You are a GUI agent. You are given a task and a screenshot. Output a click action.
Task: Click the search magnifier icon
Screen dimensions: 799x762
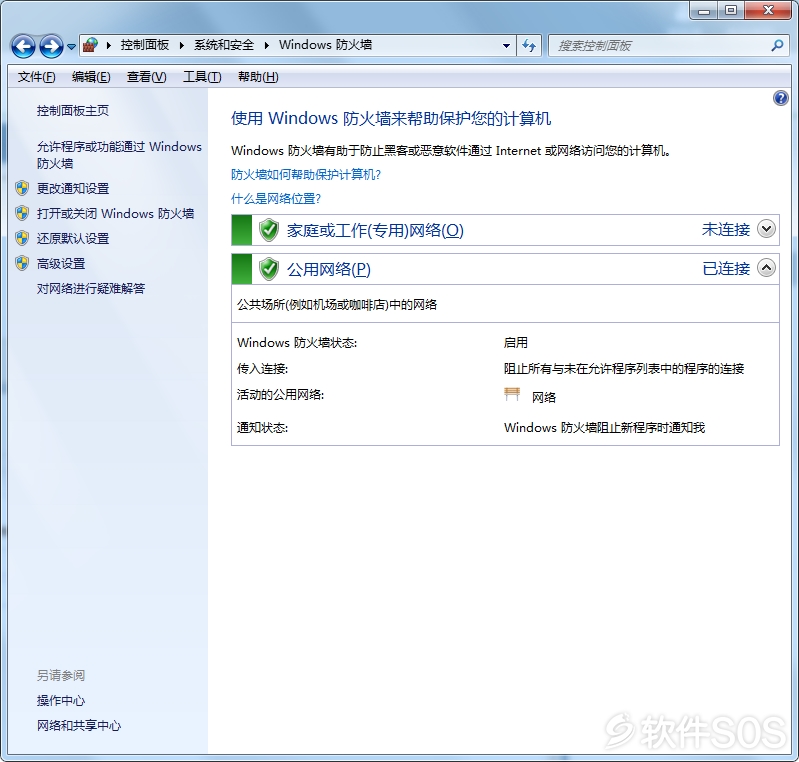[777, 45]
